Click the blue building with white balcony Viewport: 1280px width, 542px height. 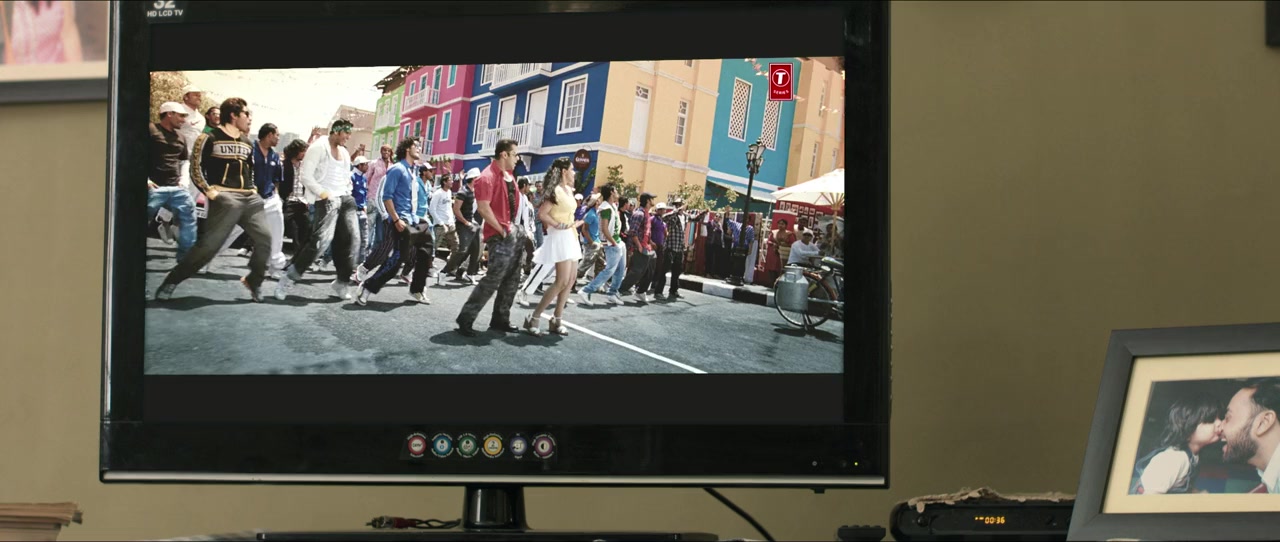530,110
